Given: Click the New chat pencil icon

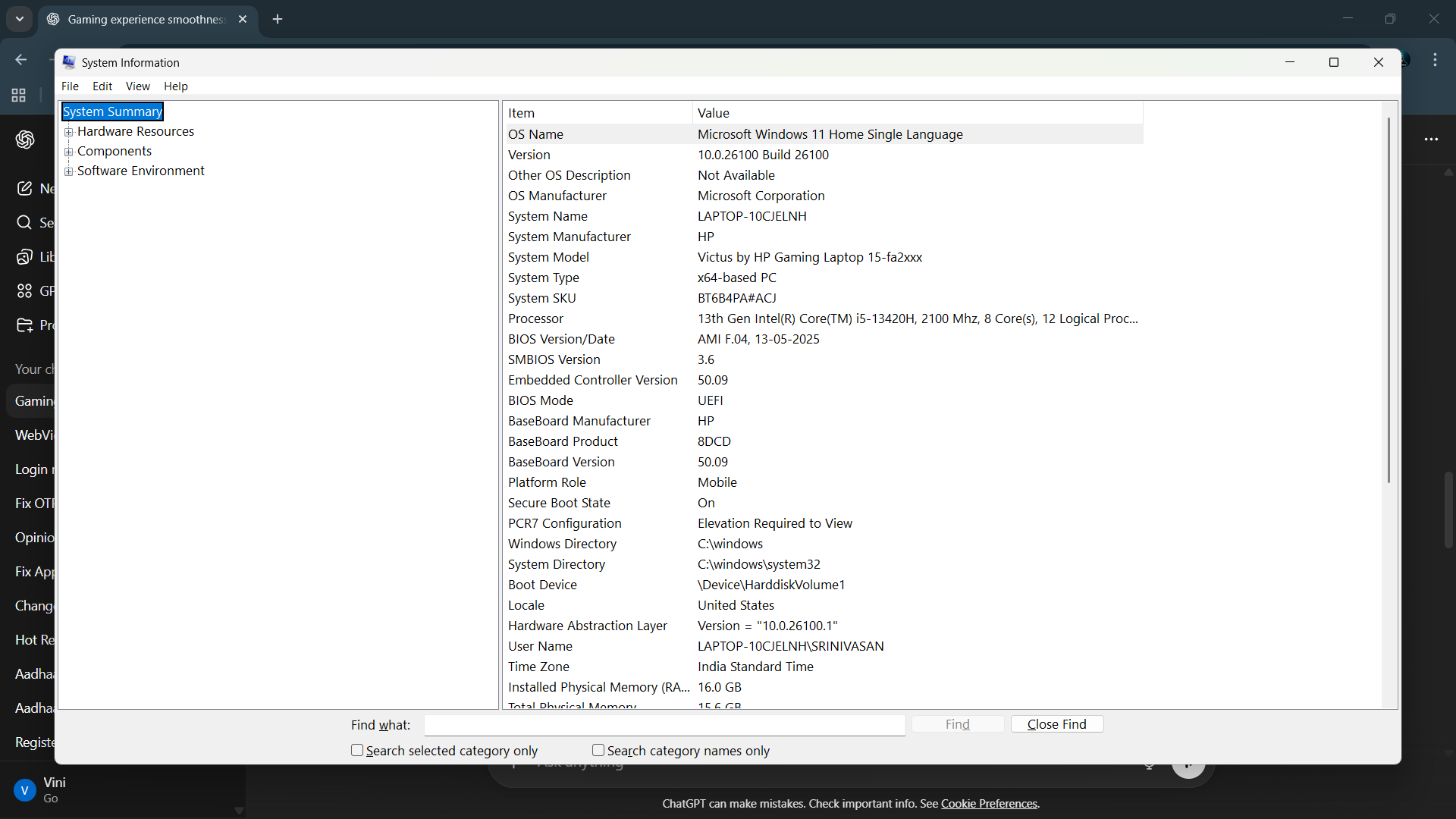Looking at the screenshot, I should (x=24, y=188).
